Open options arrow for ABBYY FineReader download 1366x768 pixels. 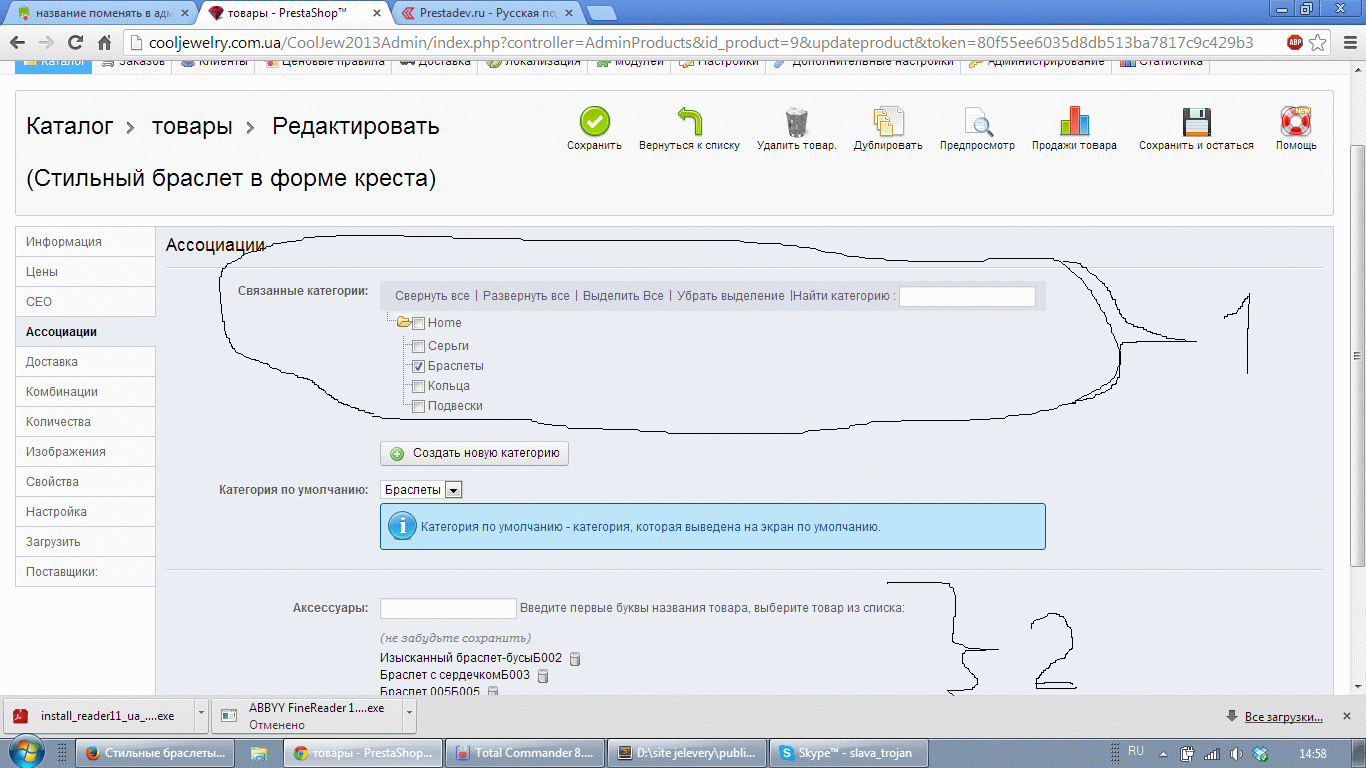tap(410, 716)
